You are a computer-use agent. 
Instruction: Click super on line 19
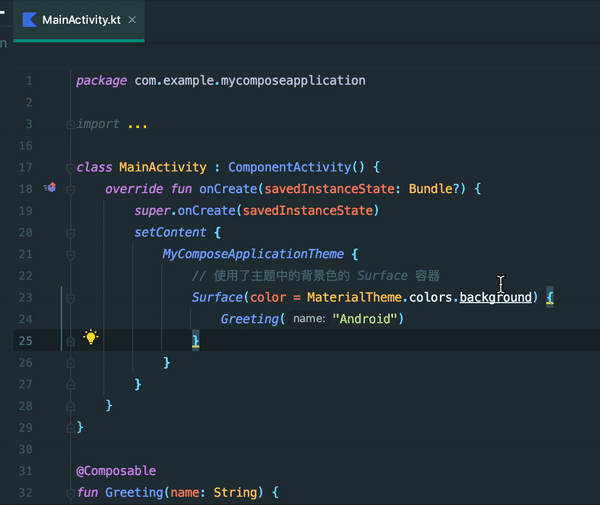coord(152,211)
